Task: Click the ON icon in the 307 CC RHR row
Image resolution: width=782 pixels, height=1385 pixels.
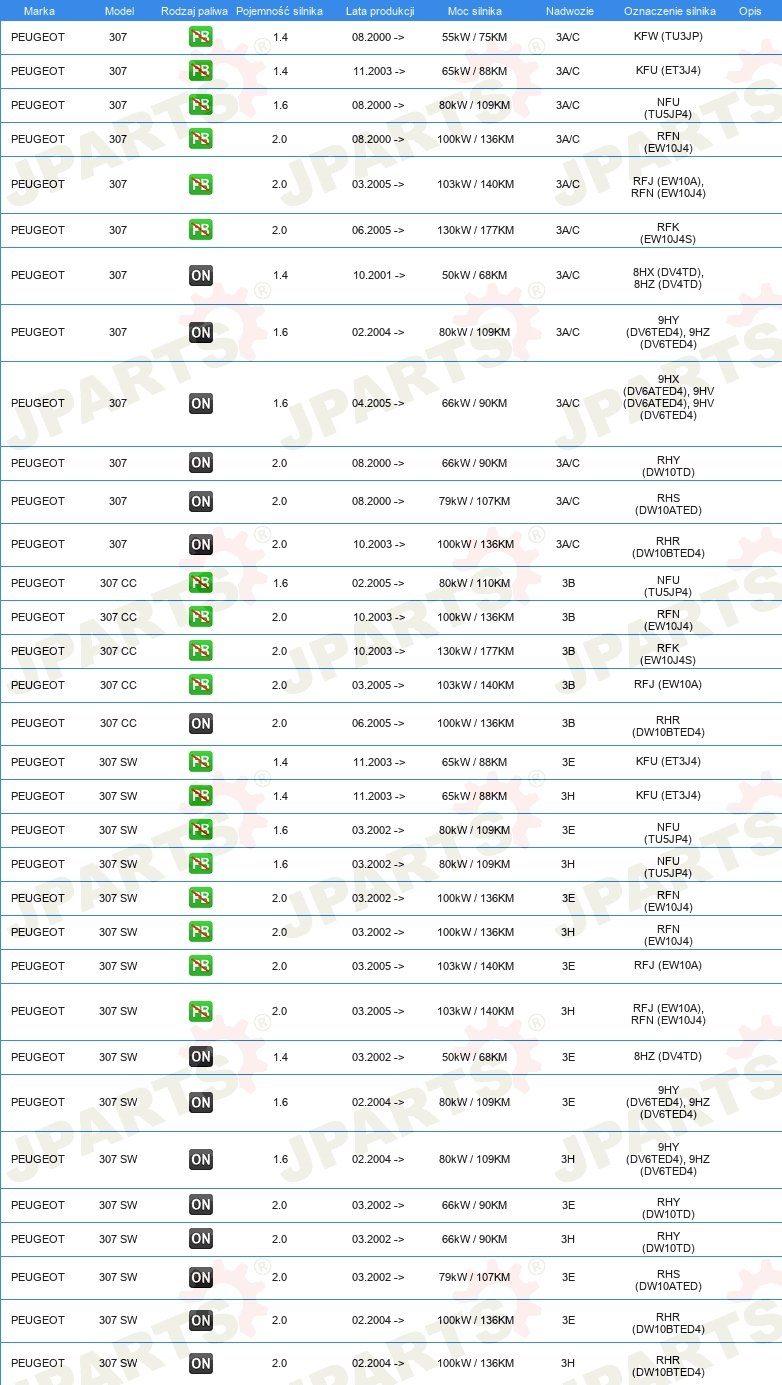Action: pyautogui.click(x=201, y=723)
